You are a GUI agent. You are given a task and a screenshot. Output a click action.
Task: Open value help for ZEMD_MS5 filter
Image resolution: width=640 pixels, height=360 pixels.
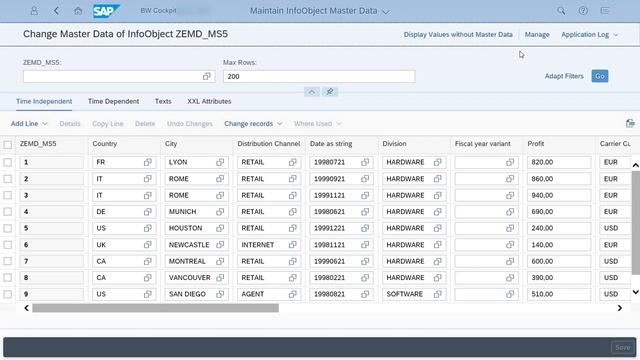207,76
